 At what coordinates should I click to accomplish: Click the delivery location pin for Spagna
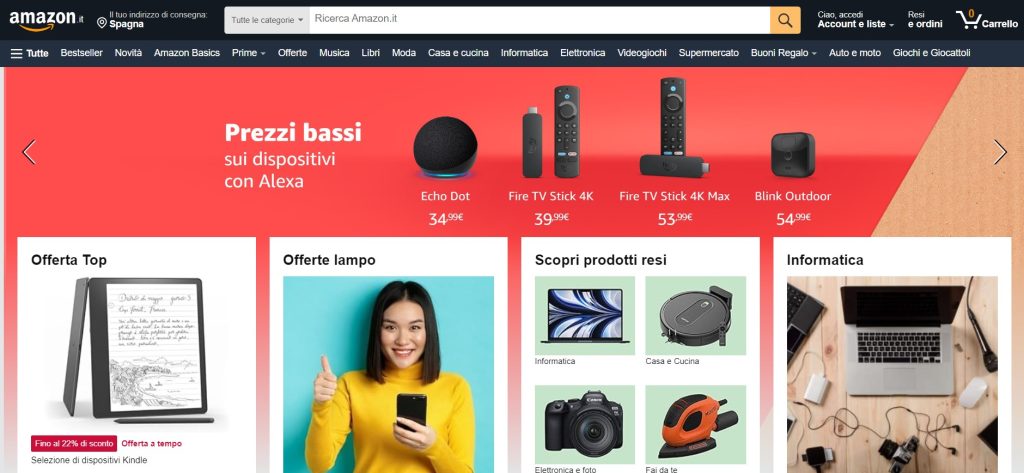102,23
